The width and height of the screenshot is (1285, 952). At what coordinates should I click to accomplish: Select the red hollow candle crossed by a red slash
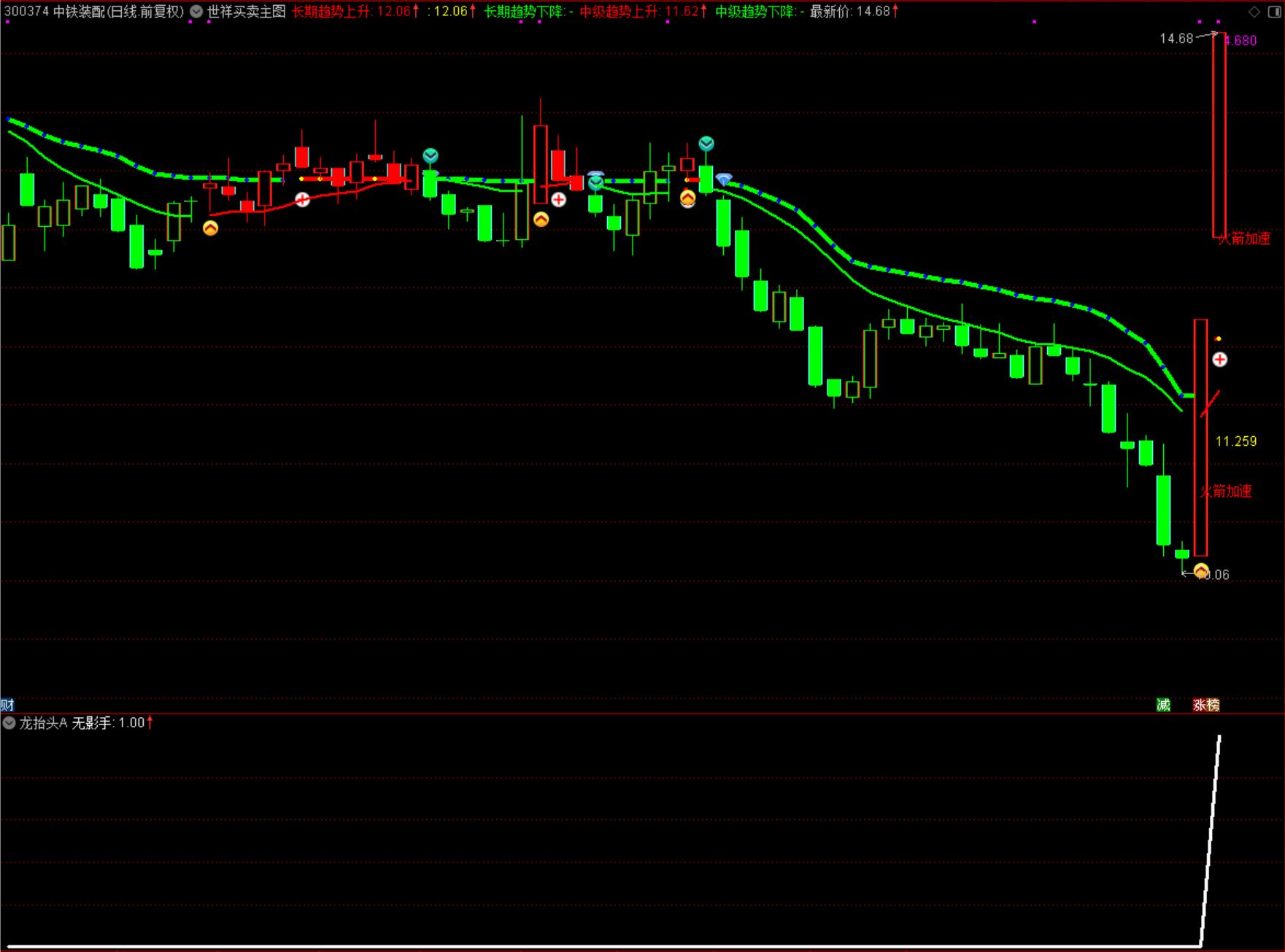[x=1200, y=437]
